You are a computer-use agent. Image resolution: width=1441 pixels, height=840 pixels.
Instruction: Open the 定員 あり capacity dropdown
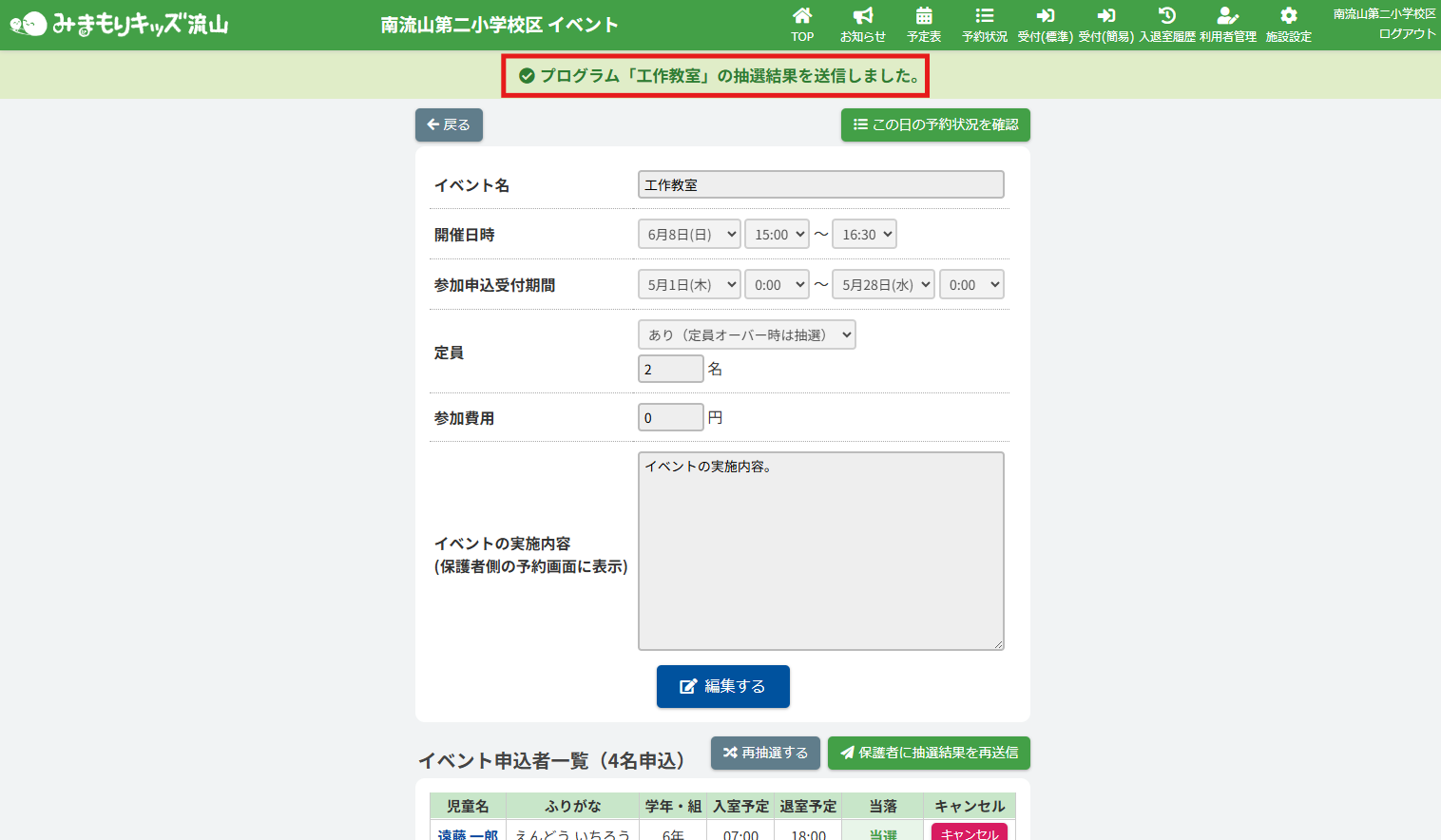746,334
